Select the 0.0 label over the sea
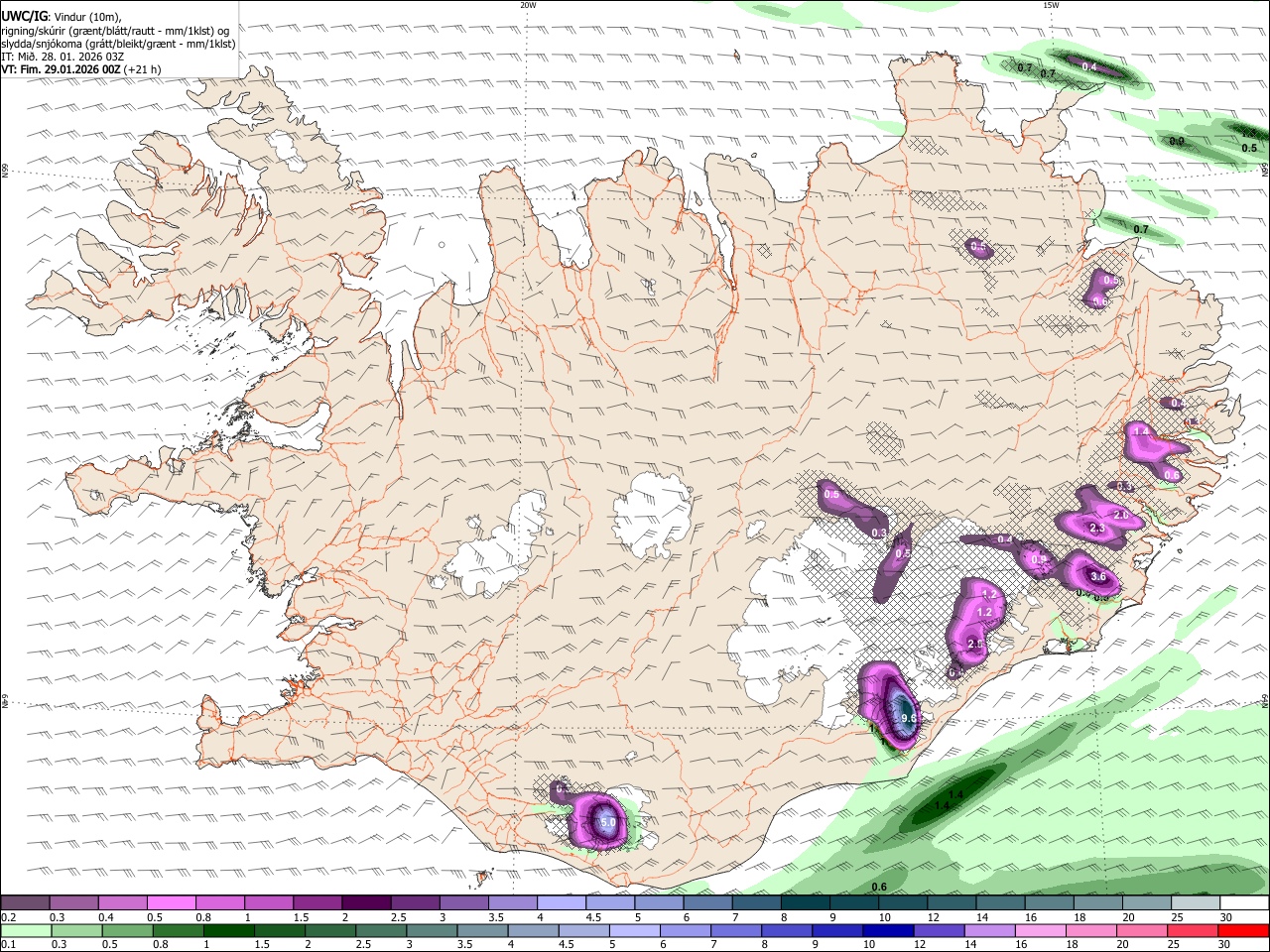 (1177, 142)
